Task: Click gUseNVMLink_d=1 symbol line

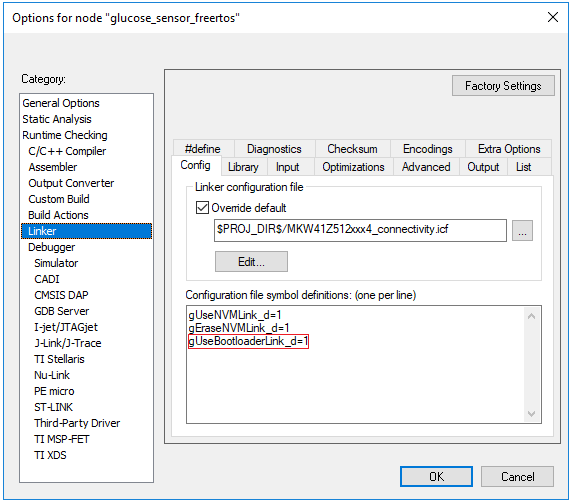Action: (x=235, y=315)
